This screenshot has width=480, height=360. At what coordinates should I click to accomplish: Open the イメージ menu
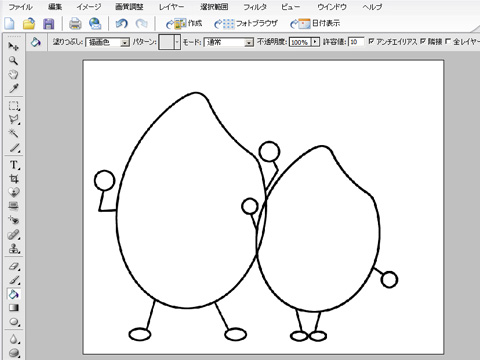pyautogui.click(x=89, y=7)
